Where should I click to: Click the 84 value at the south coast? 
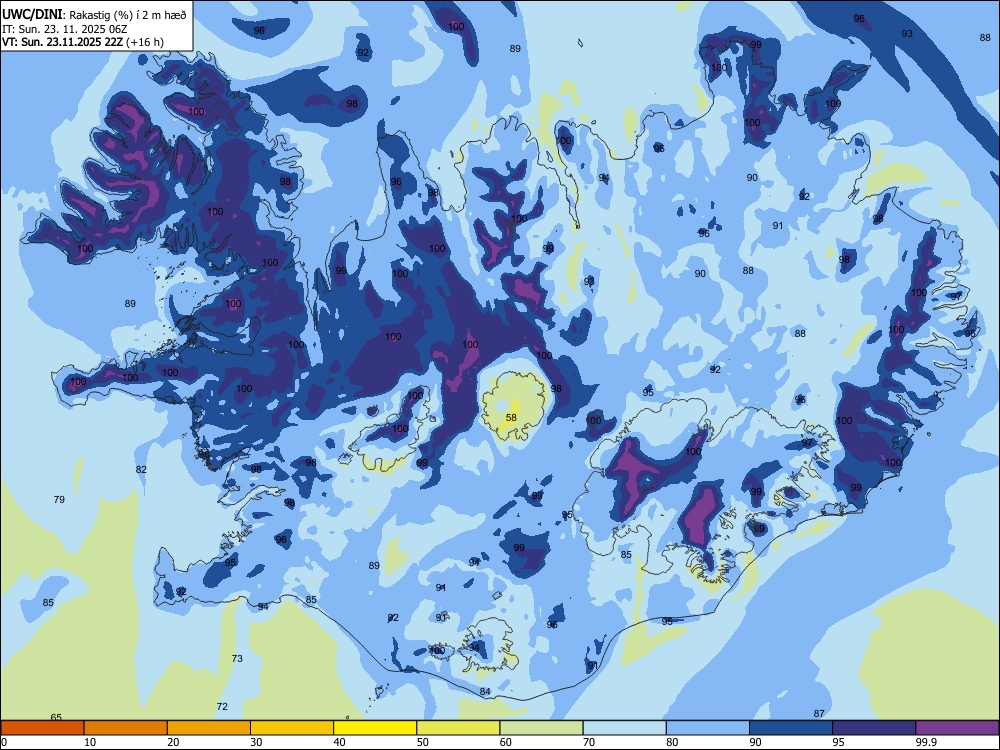tap(485, 691)
